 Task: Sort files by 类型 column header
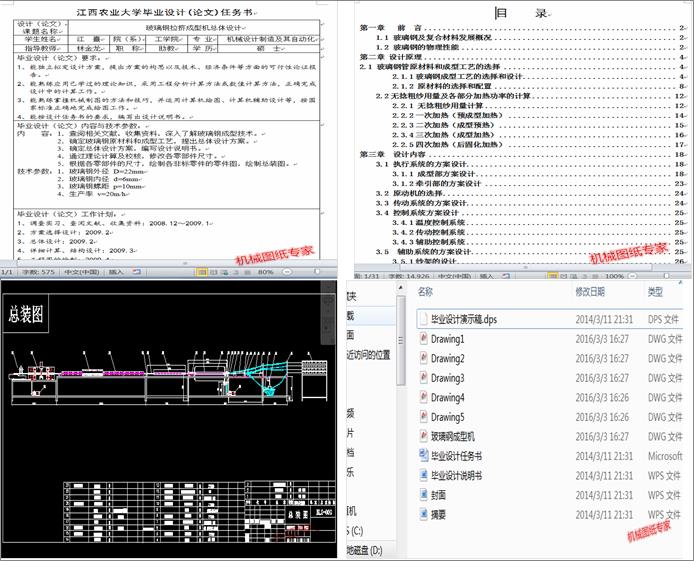pos(655,292)
